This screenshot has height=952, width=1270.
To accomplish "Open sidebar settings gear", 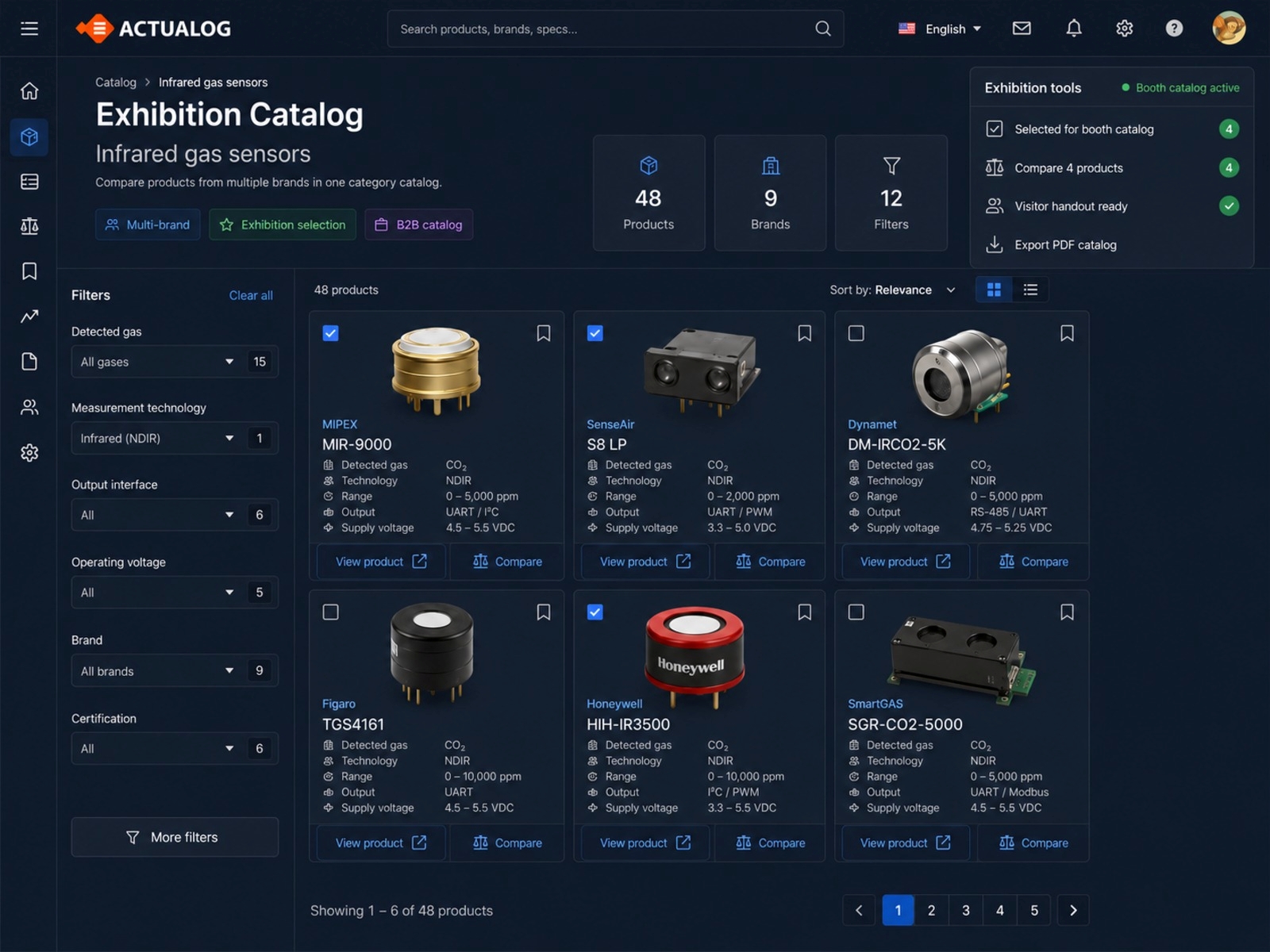I will 29,453.
